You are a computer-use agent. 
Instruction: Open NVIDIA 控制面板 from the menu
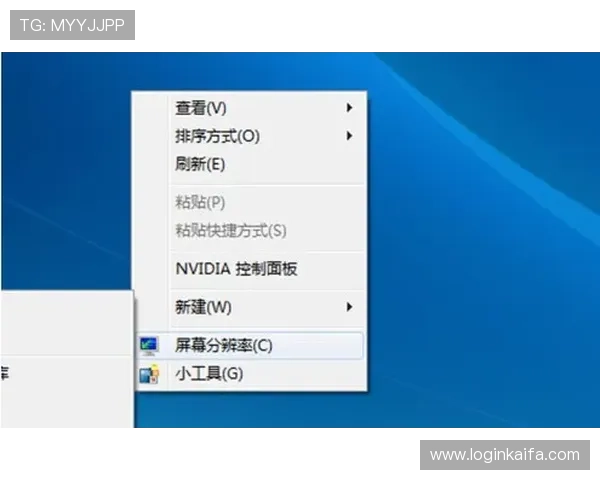pyautogui.click(x=236, y=268)
